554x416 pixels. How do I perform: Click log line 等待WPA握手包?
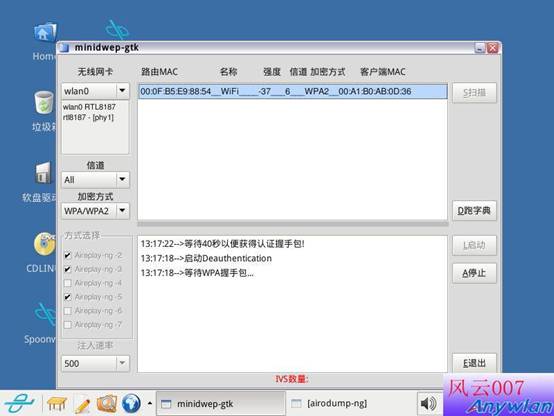click(197, 273)
